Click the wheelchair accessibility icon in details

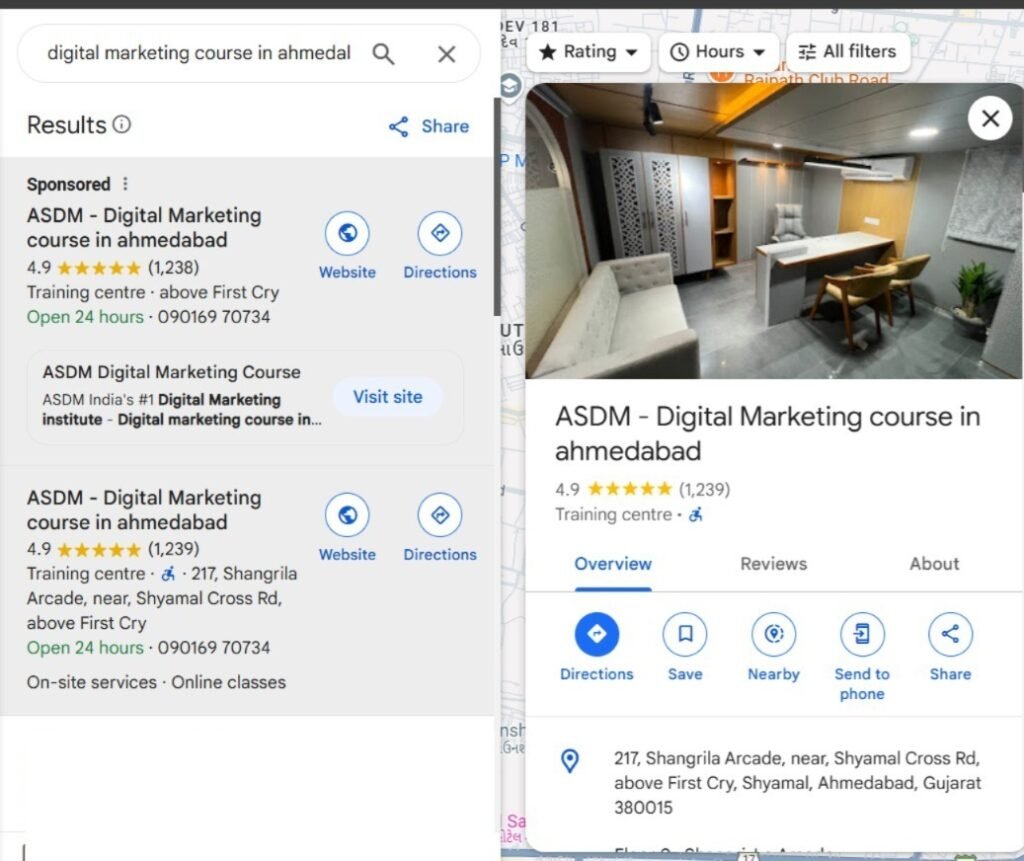tap(696, 515)
